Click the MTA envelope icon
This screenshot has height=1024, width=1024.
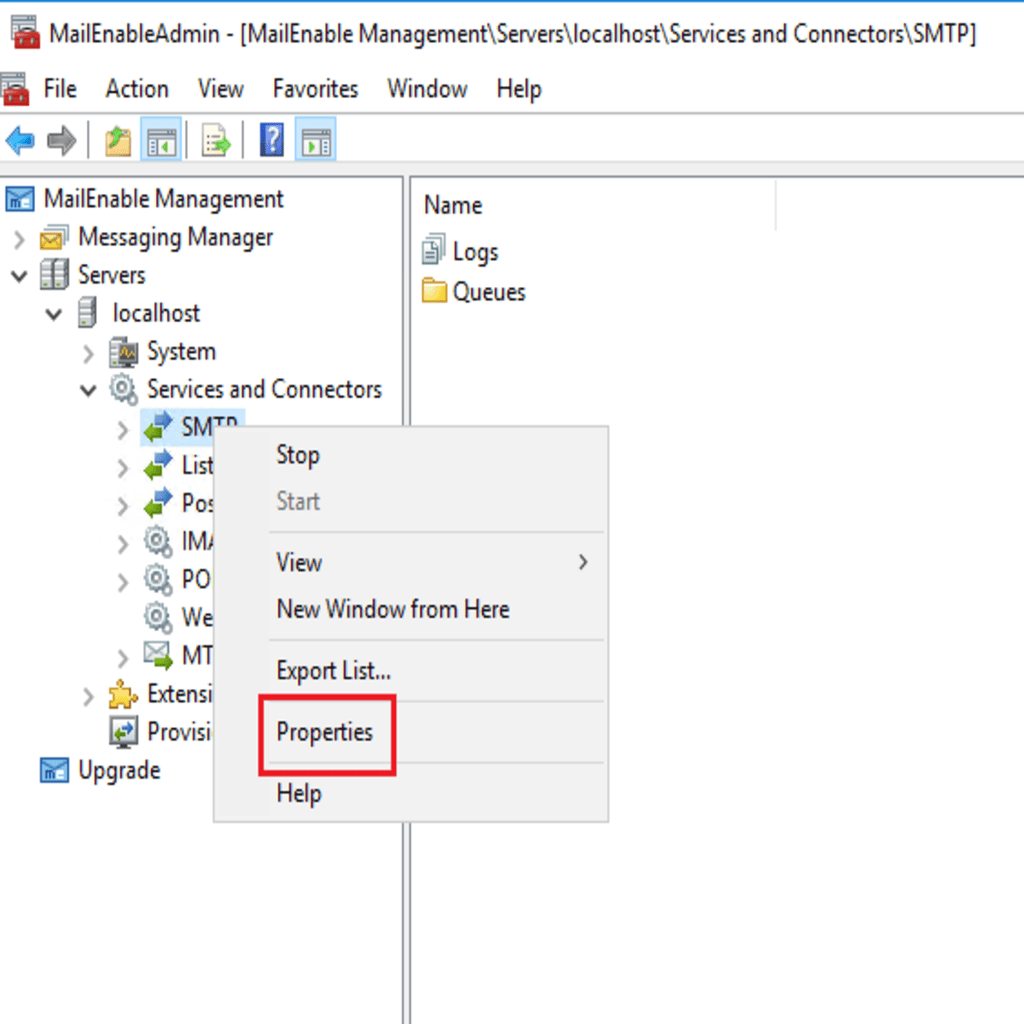click(158, 656)
